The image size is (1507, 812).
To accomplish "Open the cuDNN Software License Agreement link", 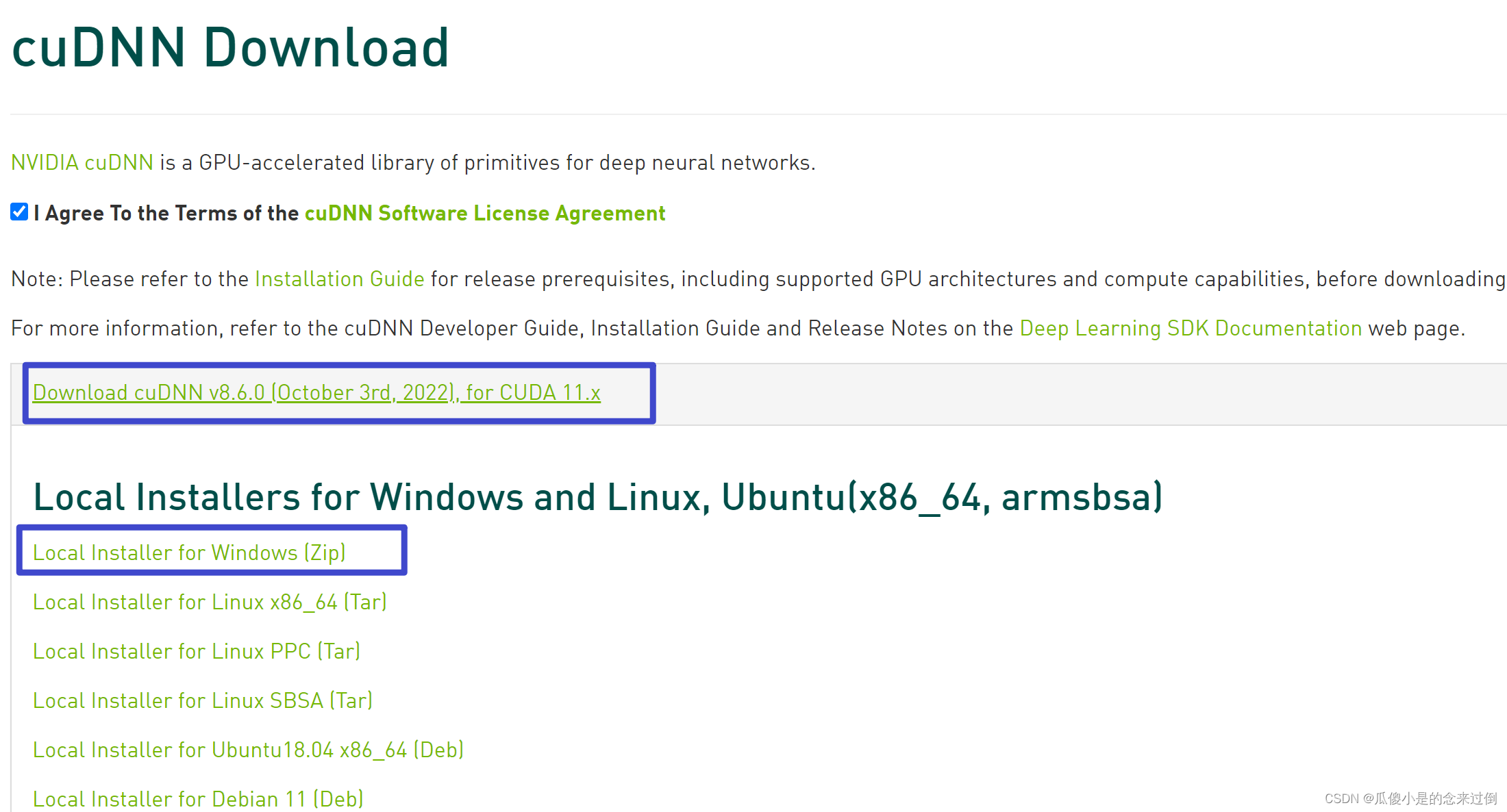I will pos(484,213).
